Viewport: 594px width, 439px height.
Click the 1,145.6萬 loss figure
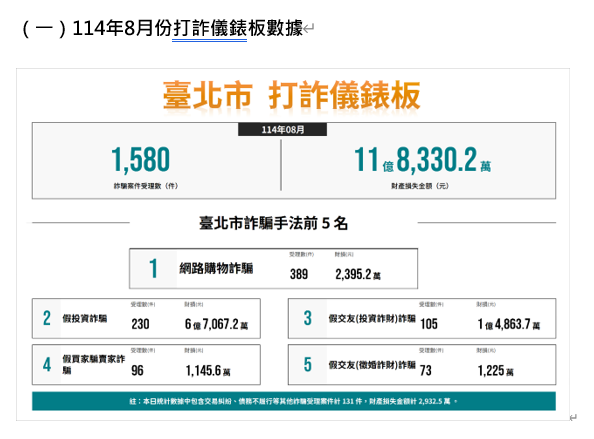click(x=208, y=370)
